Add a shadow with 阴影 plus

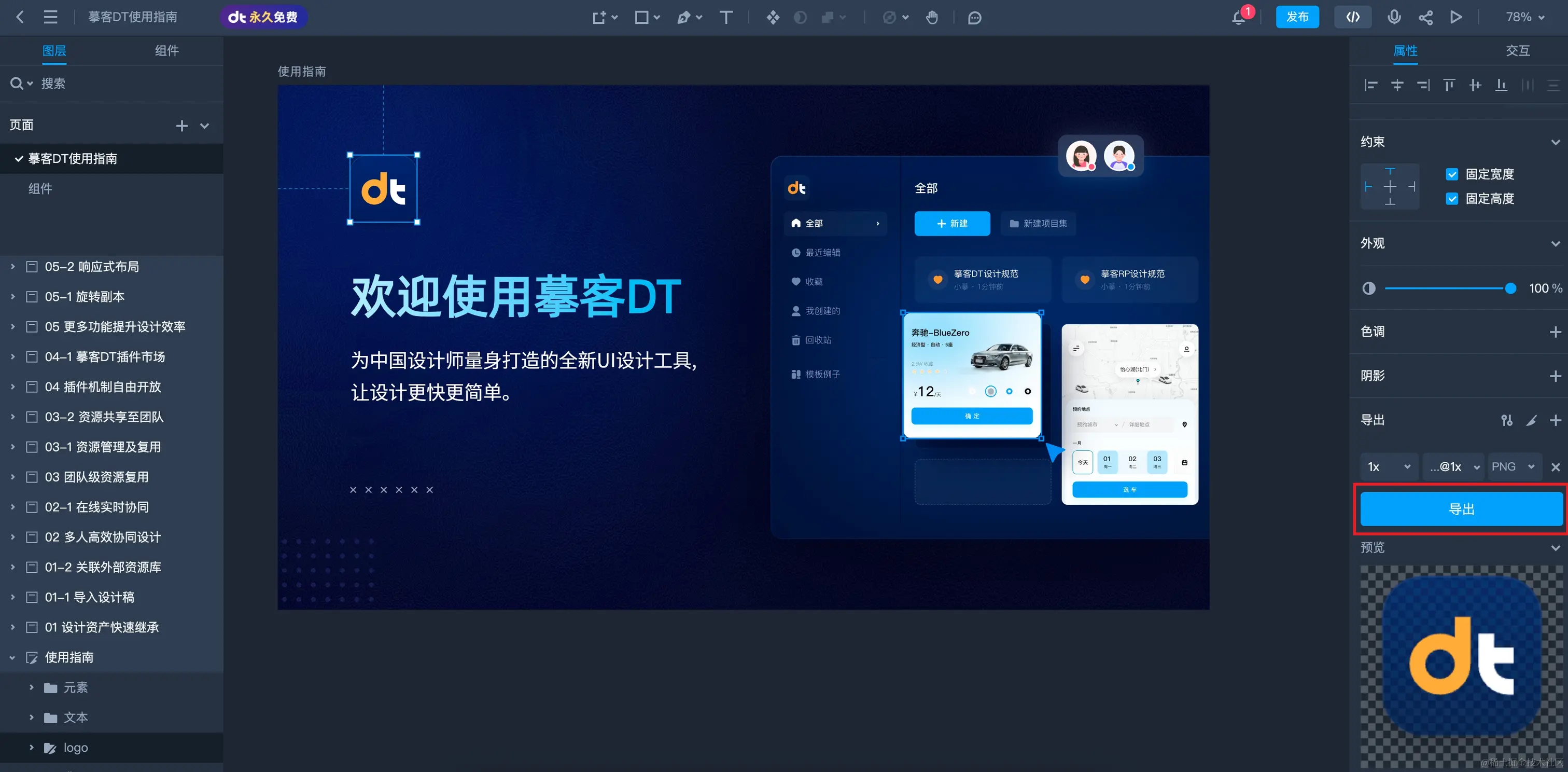pos(1555,376)
